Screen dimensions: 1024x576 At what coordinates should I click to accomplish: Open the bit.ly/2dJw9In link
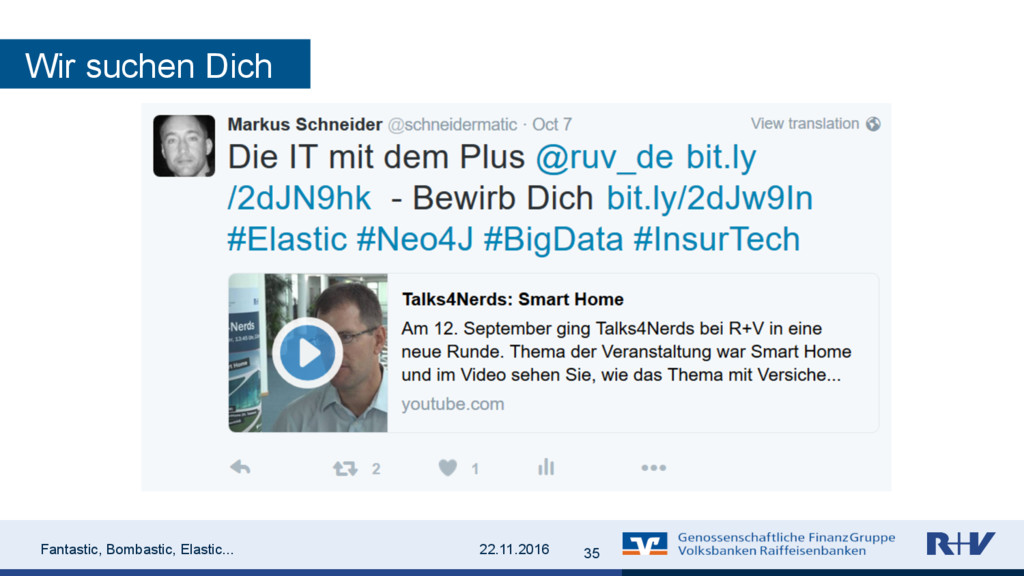(710, 199)
